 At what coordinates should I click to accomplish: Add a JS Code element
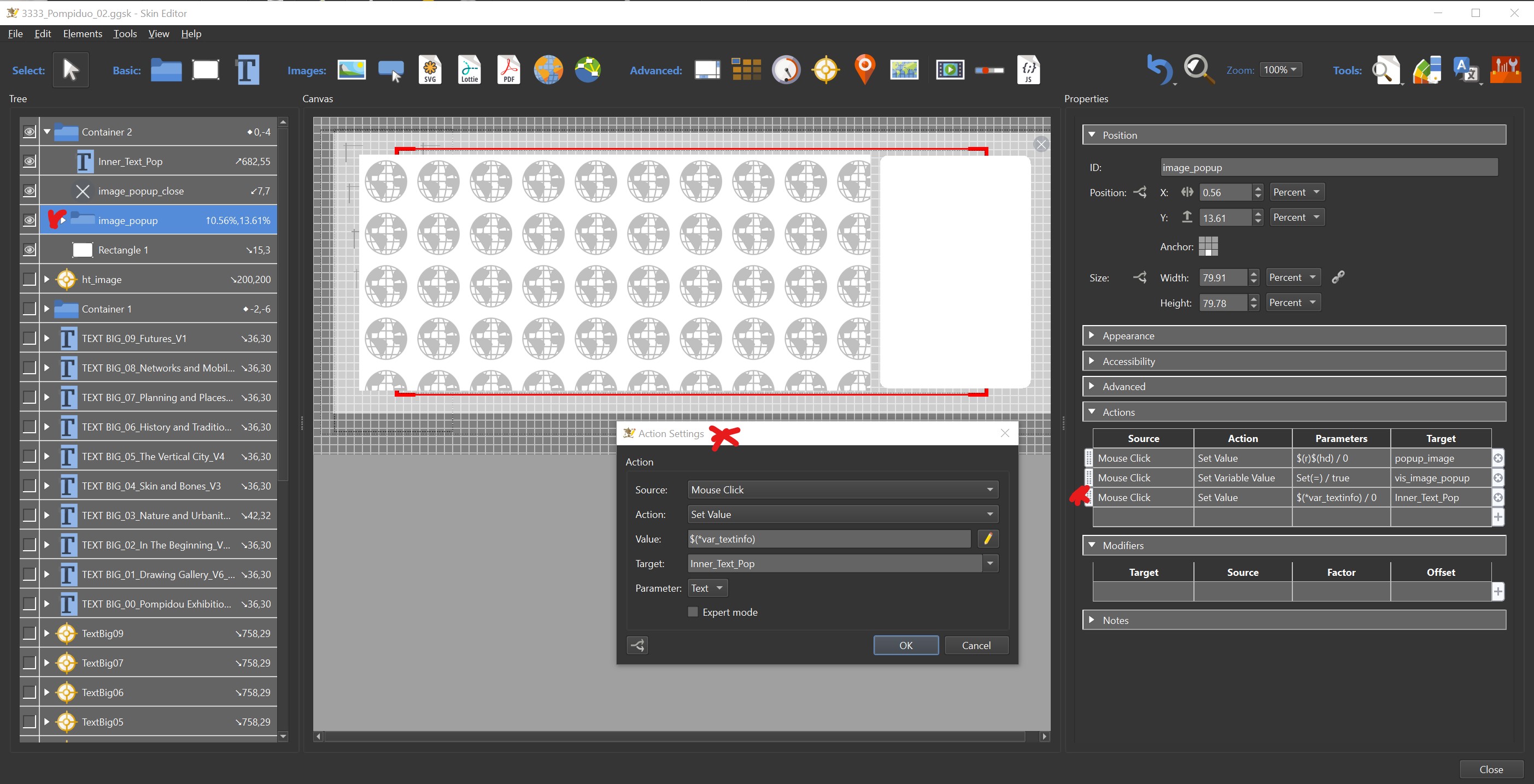(x=1028, y=69)
